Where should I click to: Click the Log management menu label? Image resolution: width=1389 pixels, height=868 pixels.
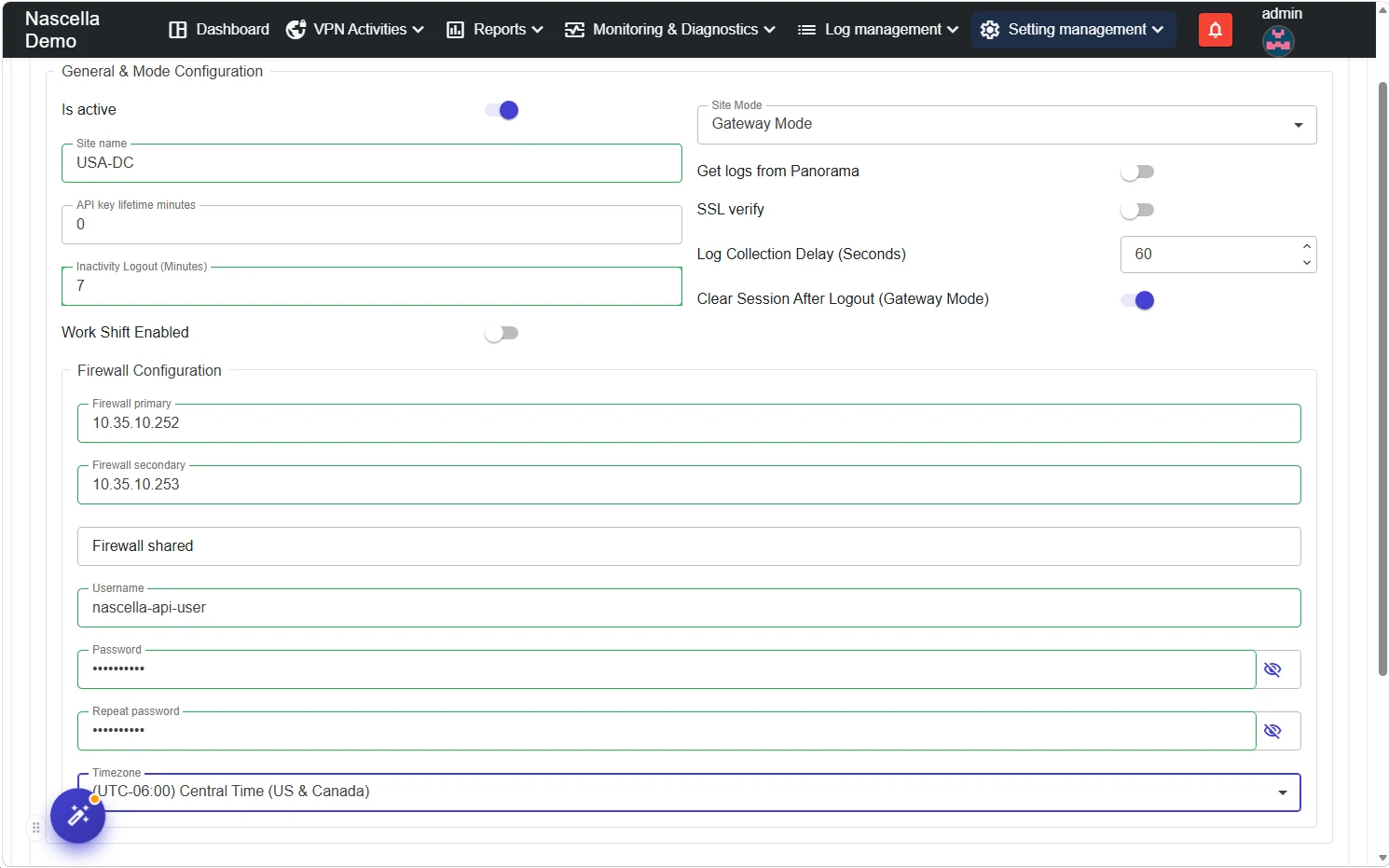[883, 30]
